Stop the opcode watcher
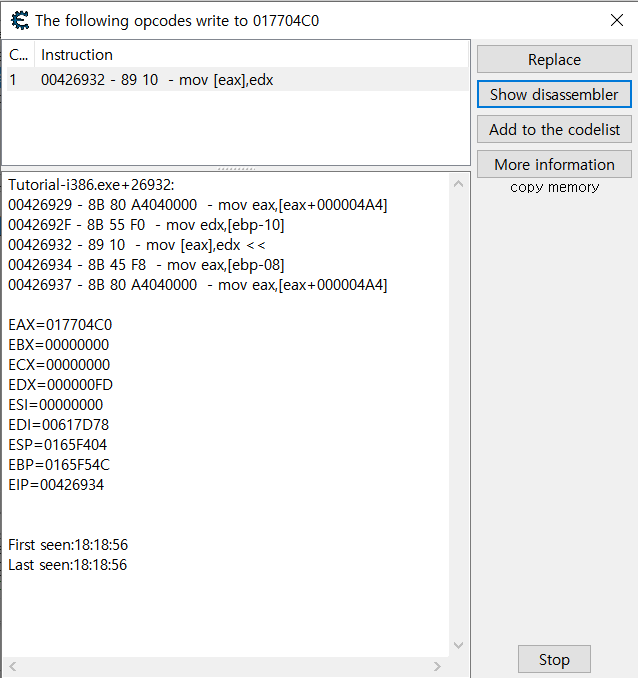638x678 pixels. pos(554,659)
